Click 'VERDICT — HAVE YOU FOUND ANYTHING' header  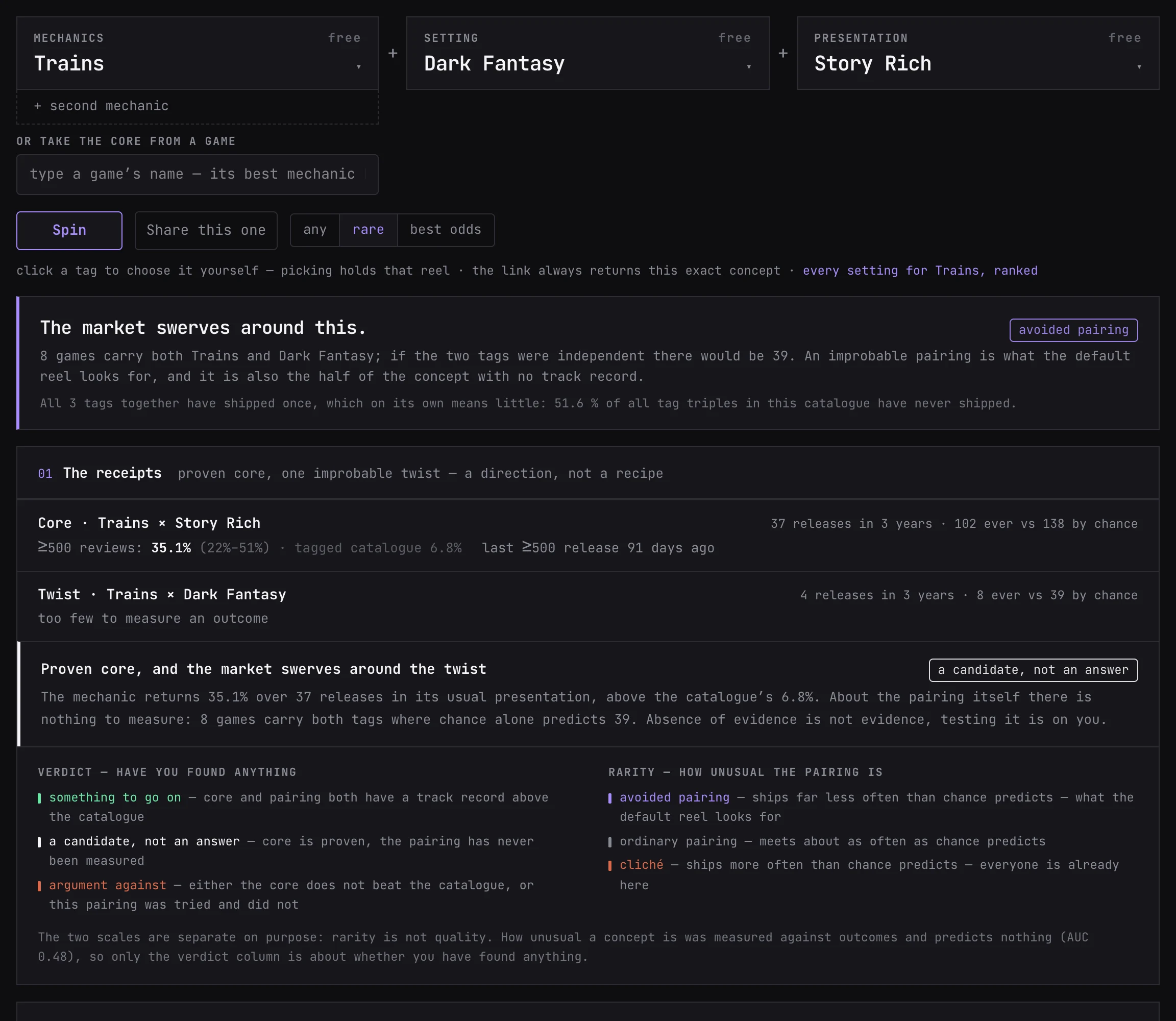click(167, 772)
